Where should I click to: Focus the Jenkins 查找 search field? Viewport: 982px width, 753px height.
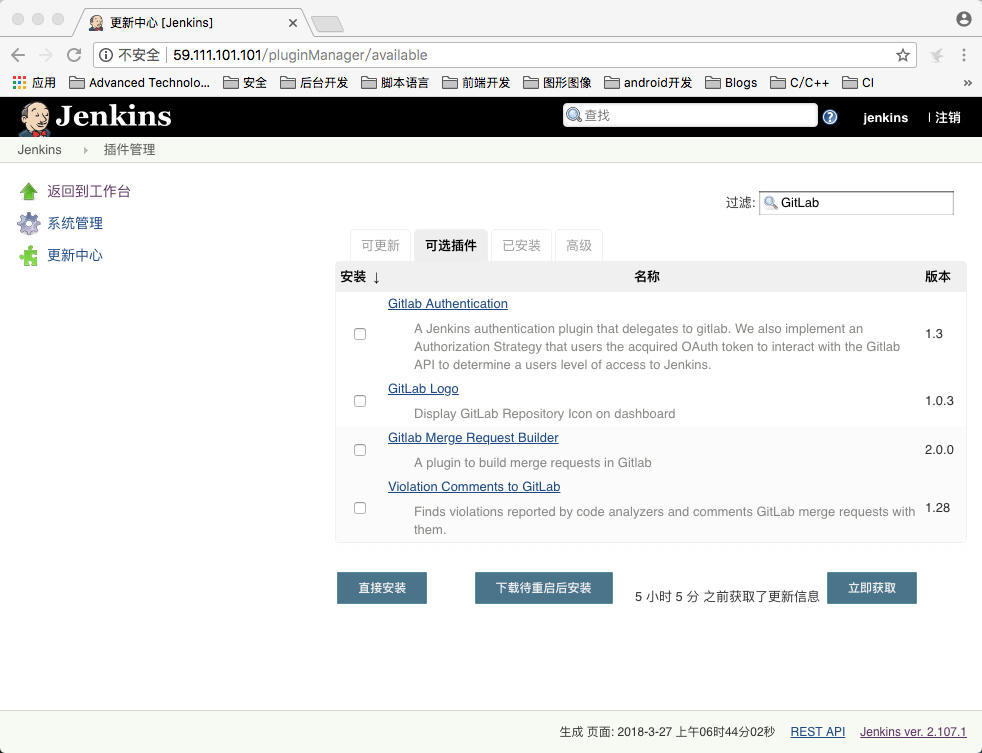(x=690, y=115)
